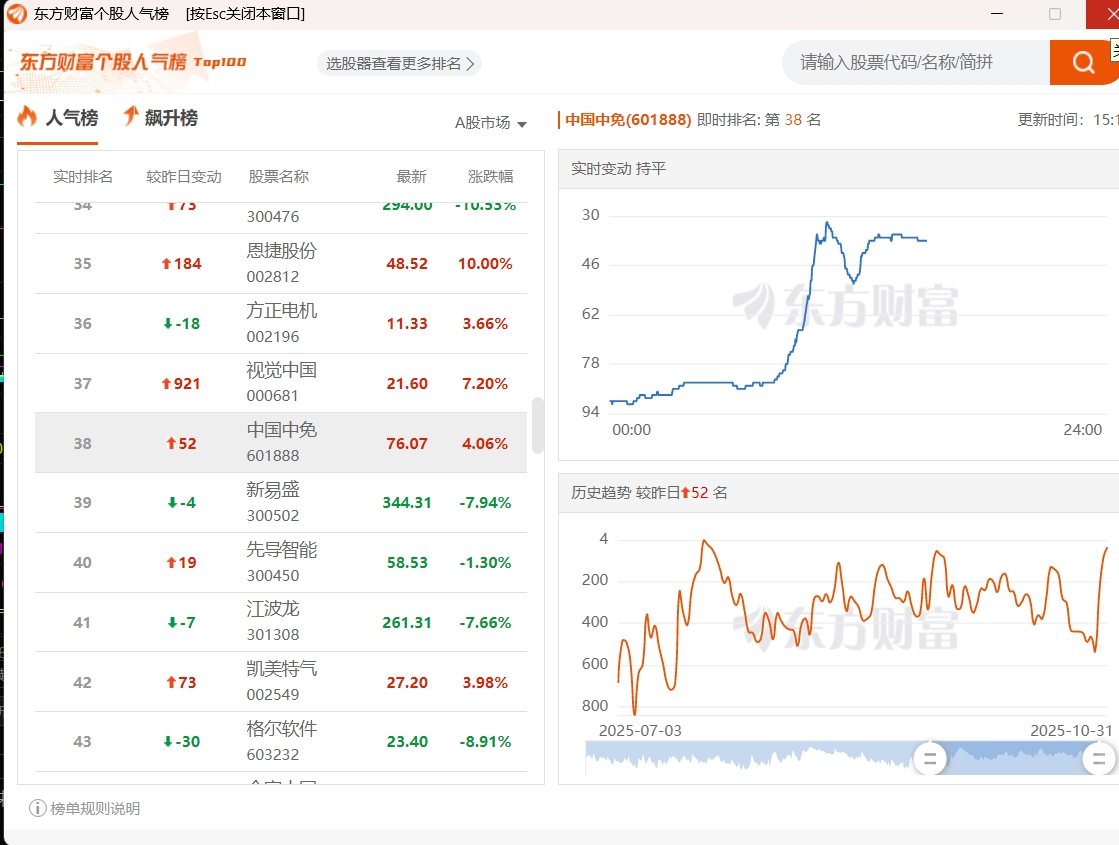Switch to the 人气榜 tab
The image size is (1119, 845).
click(x=58, y=118)
